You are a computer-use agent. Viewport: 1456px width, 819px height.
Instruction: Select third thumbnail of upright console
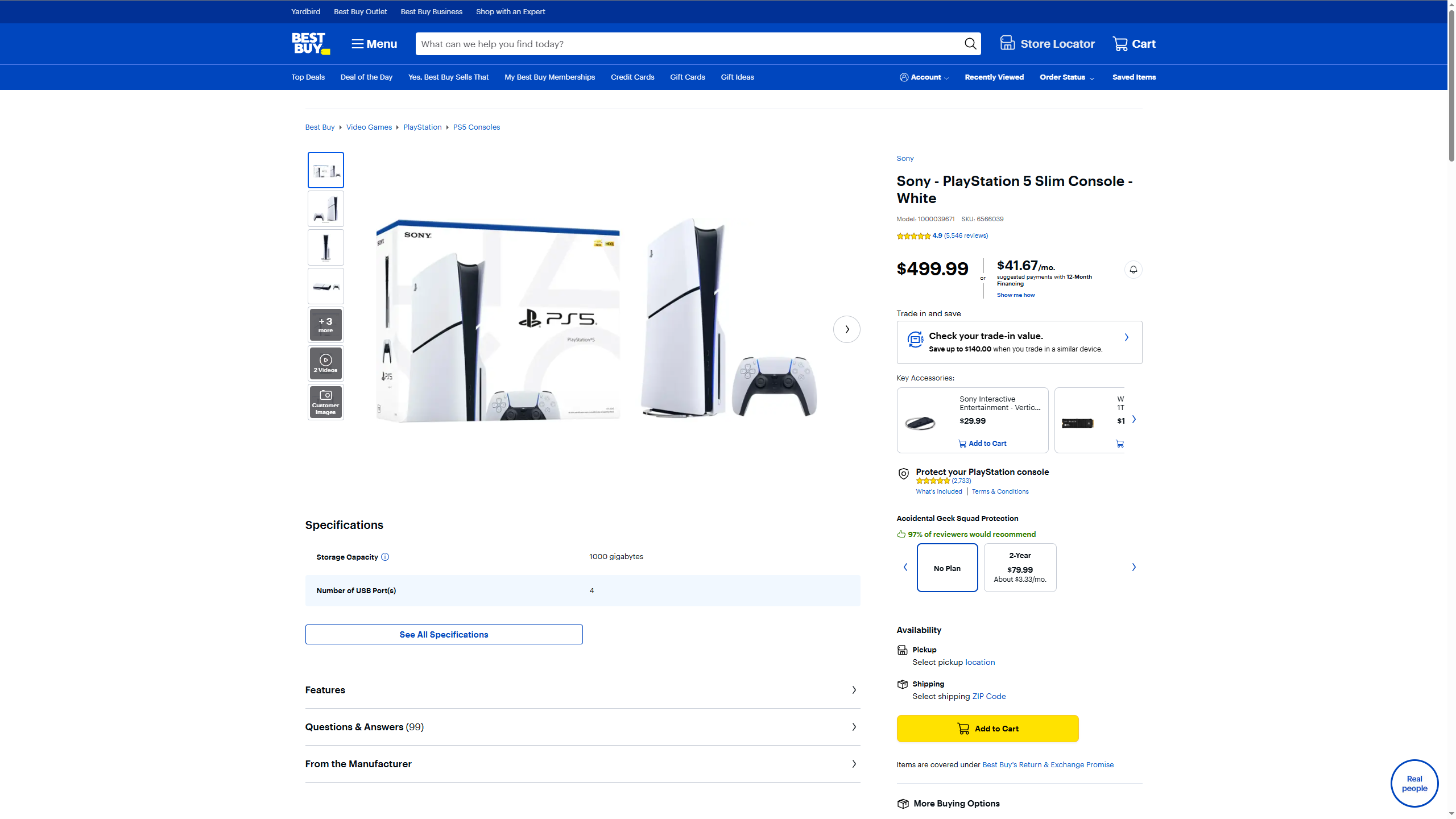coord(326,247)
